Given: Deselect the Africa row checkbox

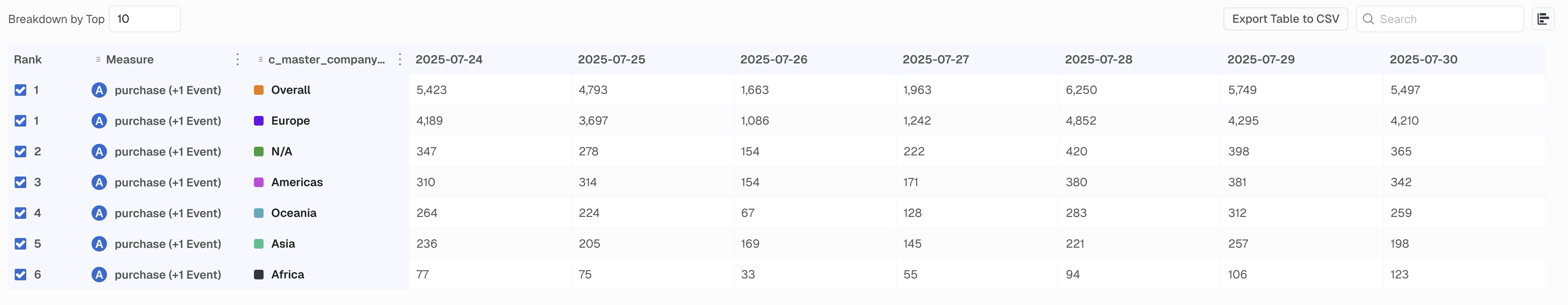Looking at the screenshot, I should point(21,275).
